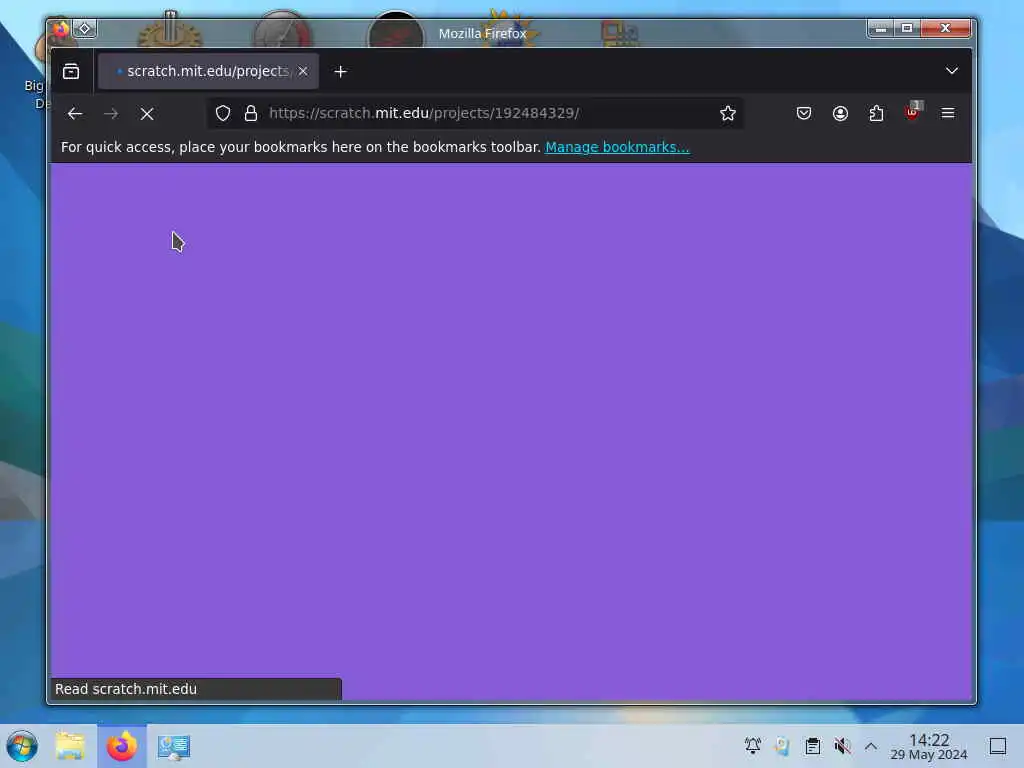Screen dimensions: 1024x768
Task: Open the tracking protection shield icon
Action: [x=223, y=113]
